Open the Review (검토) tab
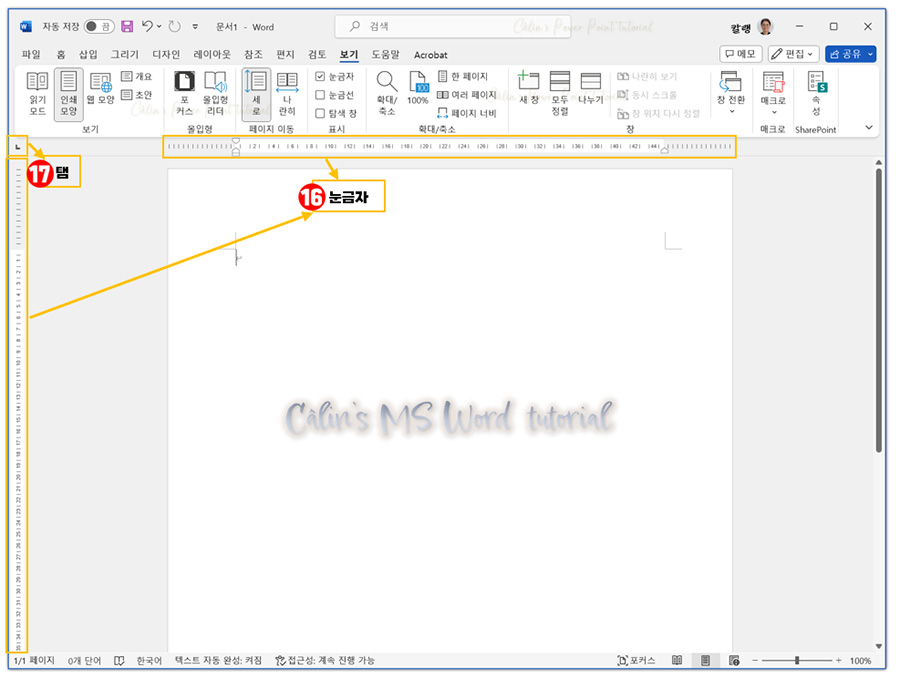The width and height of the screenshot is (900, 678). [x=317, y=55]
